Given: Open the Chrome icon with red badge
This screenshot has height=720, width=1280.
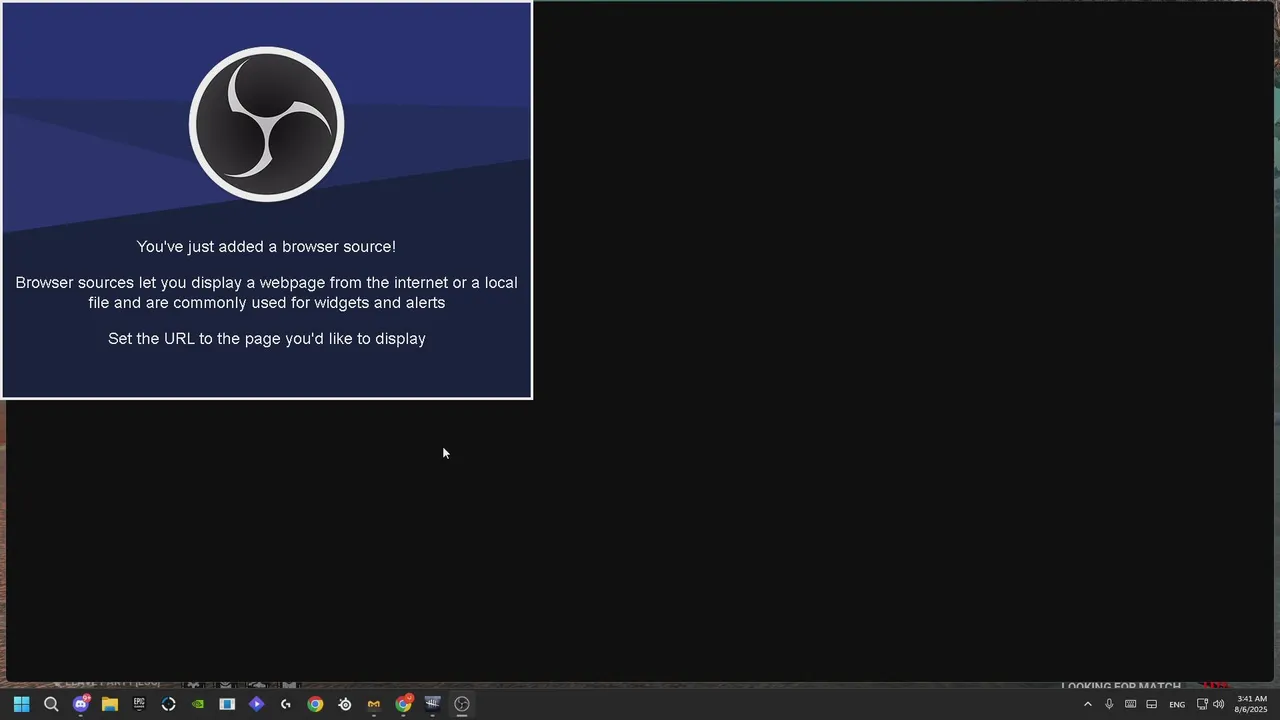Looking at the screenshot, I should [404, 704].
